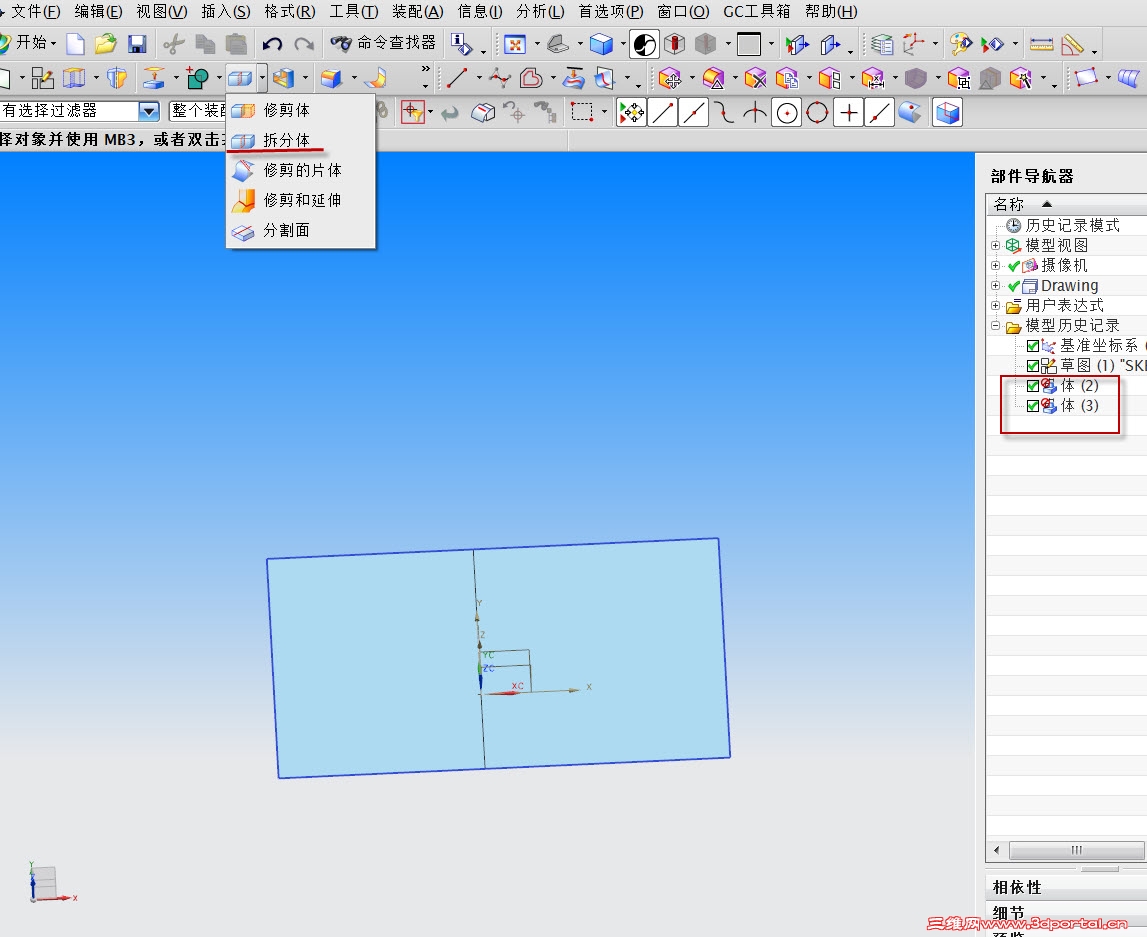This screenshot has width=1147, height=937.
Task: Click the Redo arrow icon
Action: point(304,44)
